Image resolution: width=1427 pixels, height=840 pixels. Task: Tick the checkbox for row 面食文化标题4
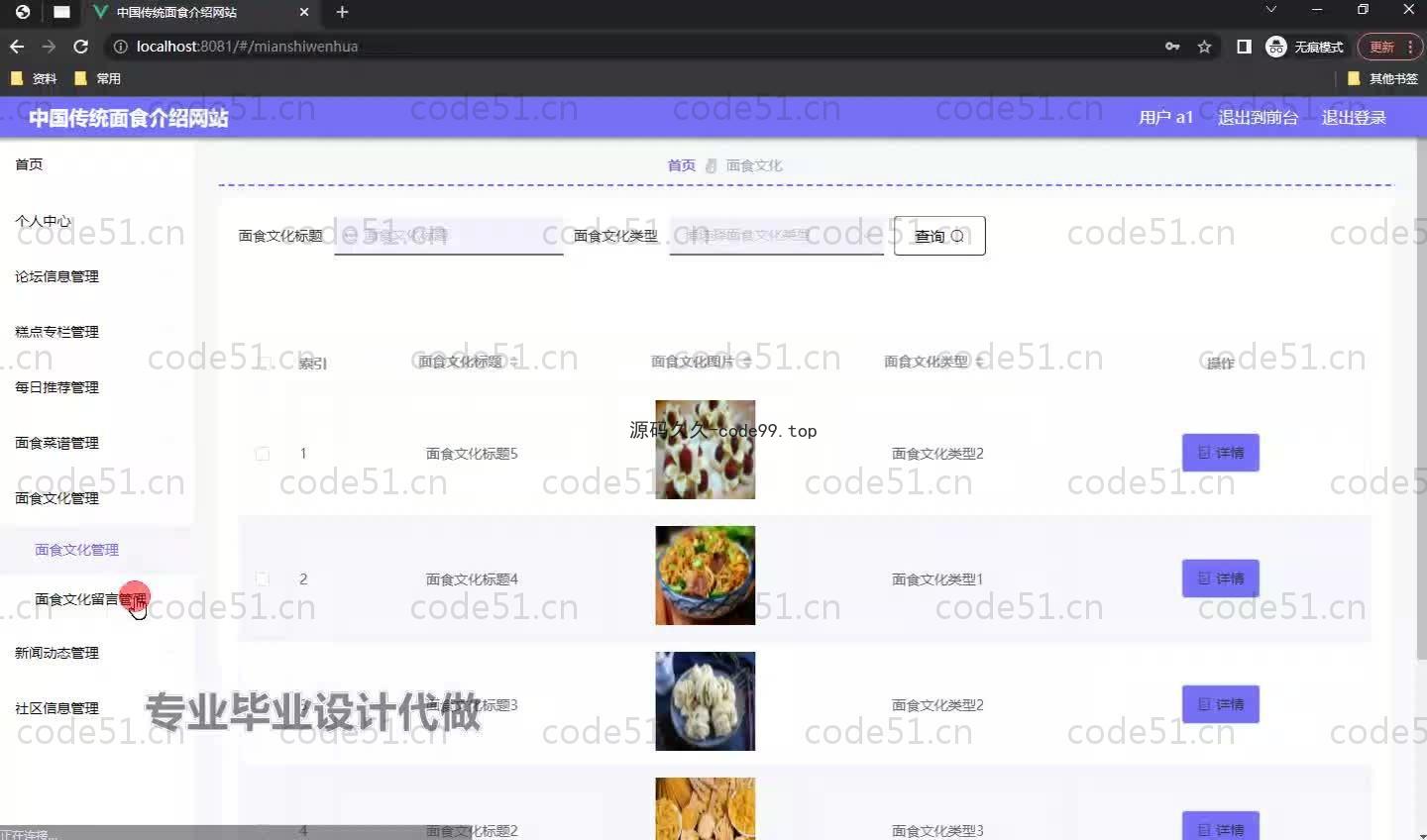(x=262, y=578)
